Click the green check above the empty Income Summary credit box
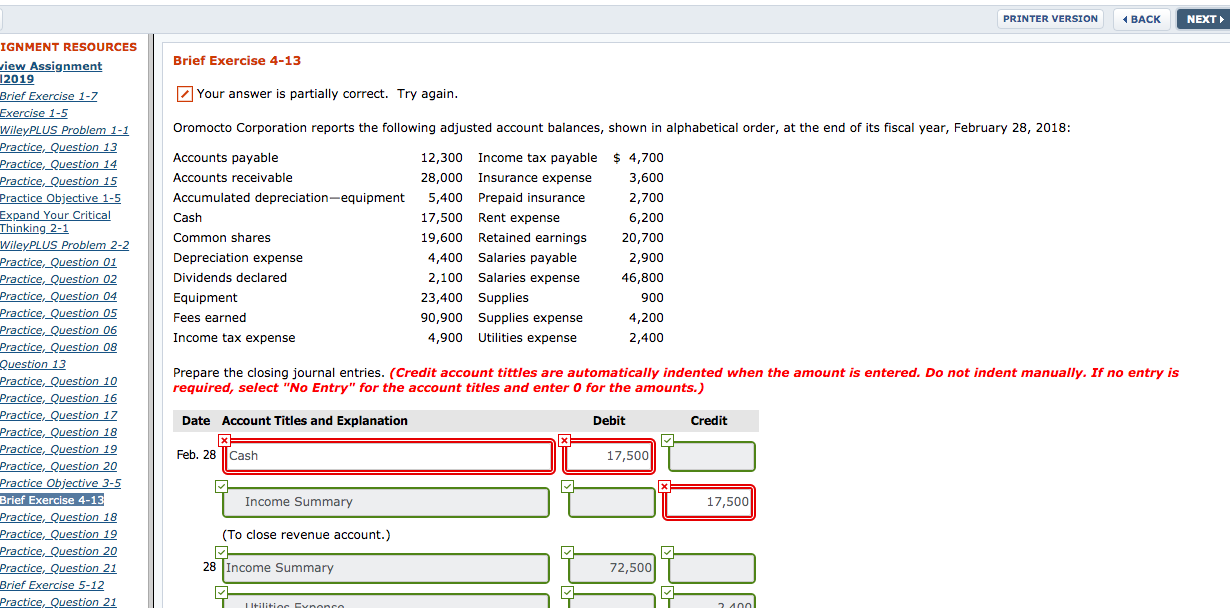The height and width of the screenshot is (608, 1230). pyautogui.click(x=665, y=552)
